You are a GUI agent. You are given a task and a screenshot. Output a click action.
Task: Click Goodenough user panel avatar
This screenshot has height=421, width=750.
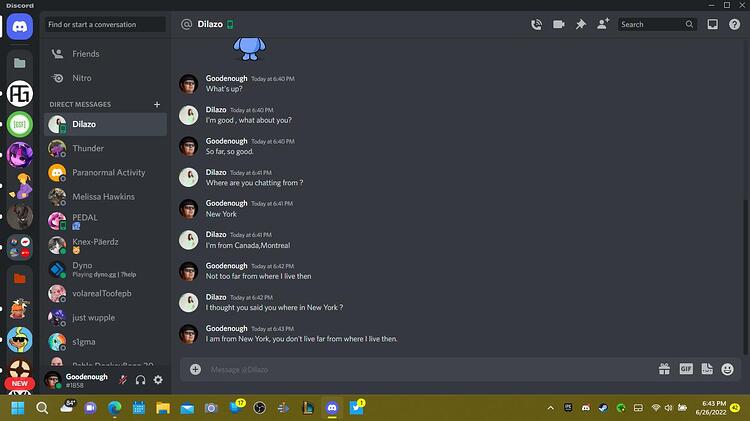pyautogui.click(x=53, y=380)
